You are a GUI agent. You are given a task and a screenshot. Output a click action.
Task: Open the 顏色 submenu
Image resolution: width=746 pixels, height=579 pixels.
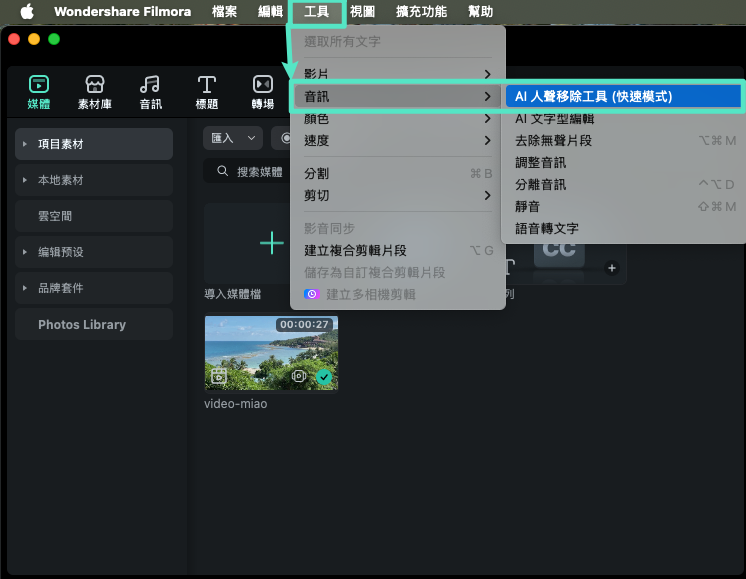click(397, 118)
